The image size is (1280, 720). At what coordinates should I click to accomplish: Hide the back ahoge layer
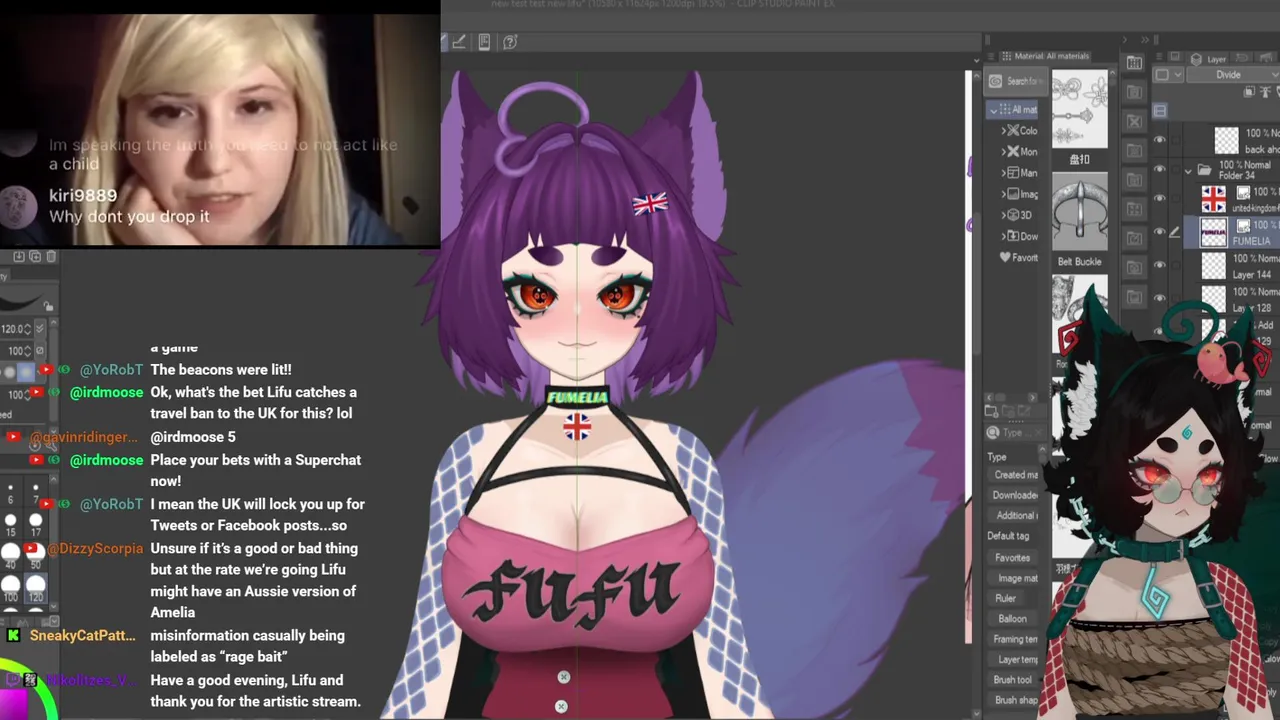click(x=1159, y=140)
